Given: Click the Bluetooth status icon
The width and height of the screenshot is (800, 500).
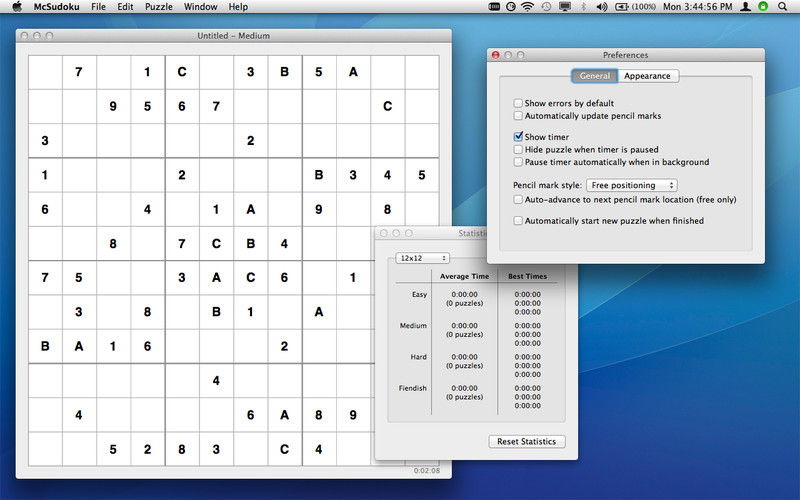Looking at the screenshot, I should point(584,7).
